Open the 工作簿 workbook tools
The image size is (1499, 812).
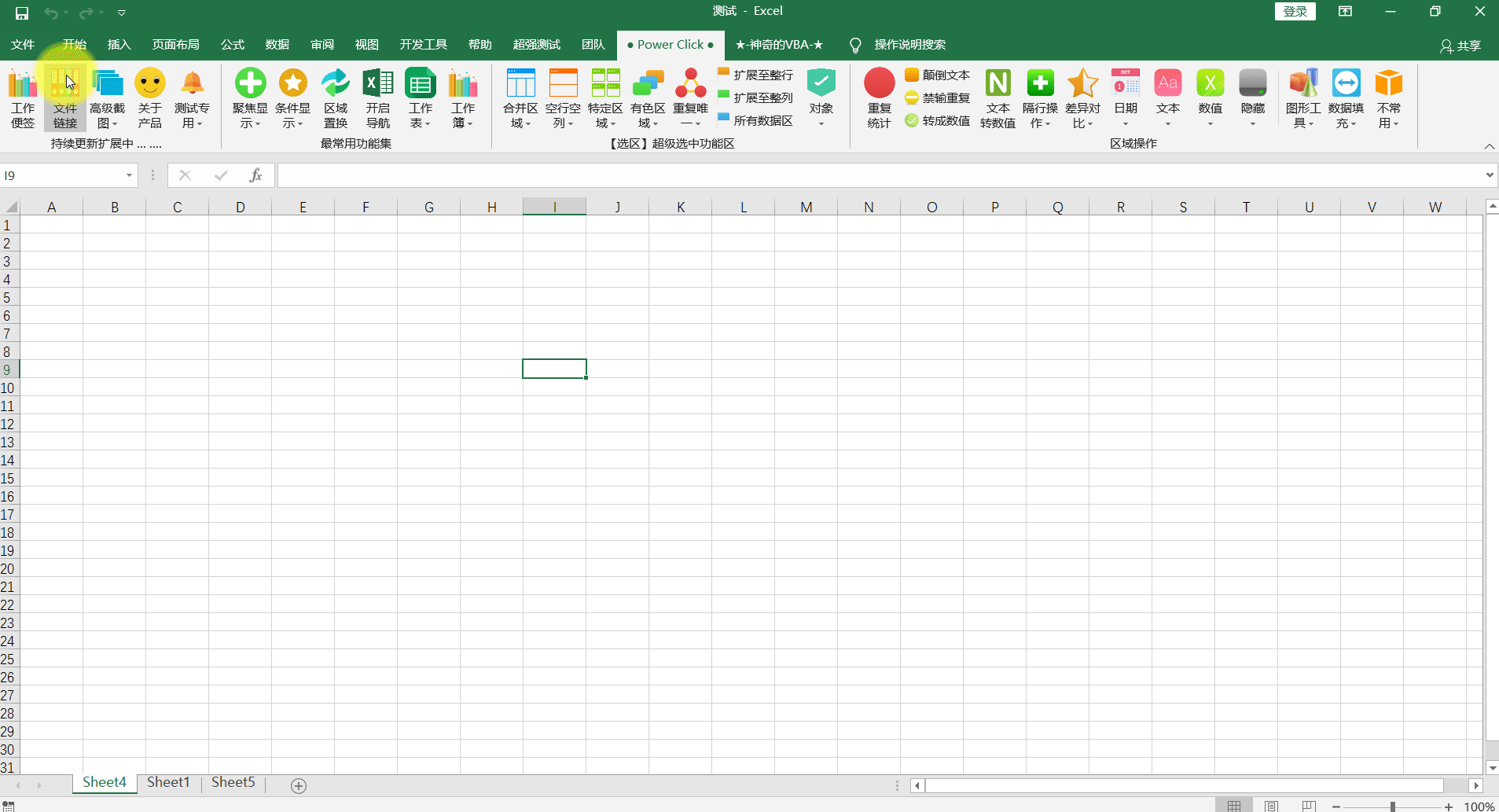tap(463, 98)
